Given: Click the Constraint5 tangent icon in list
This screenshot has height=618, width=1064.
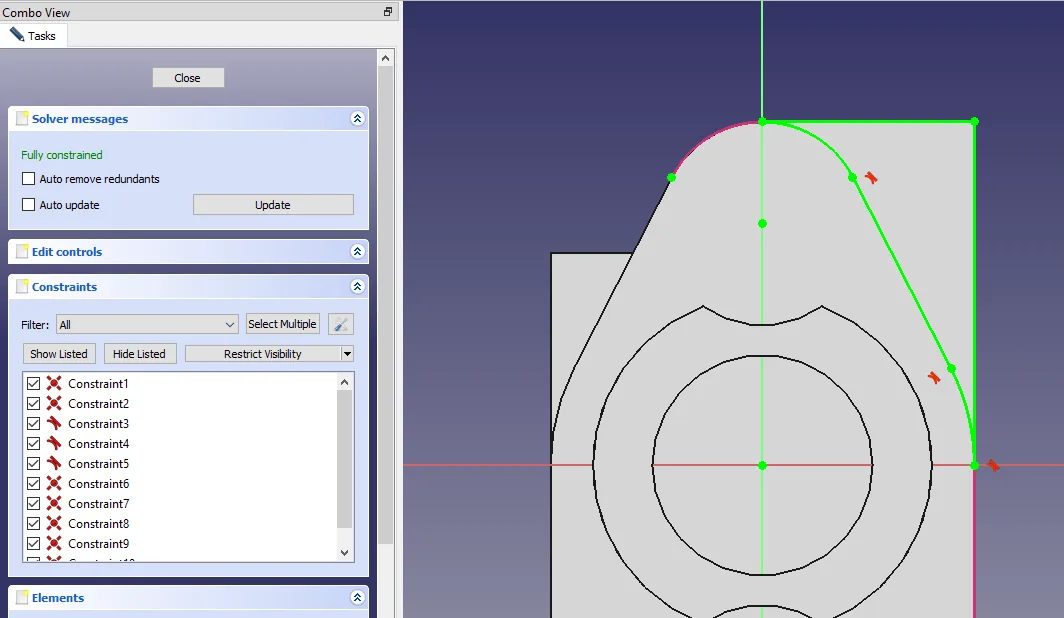Looking at the screenshot, I should click(54, 464).
